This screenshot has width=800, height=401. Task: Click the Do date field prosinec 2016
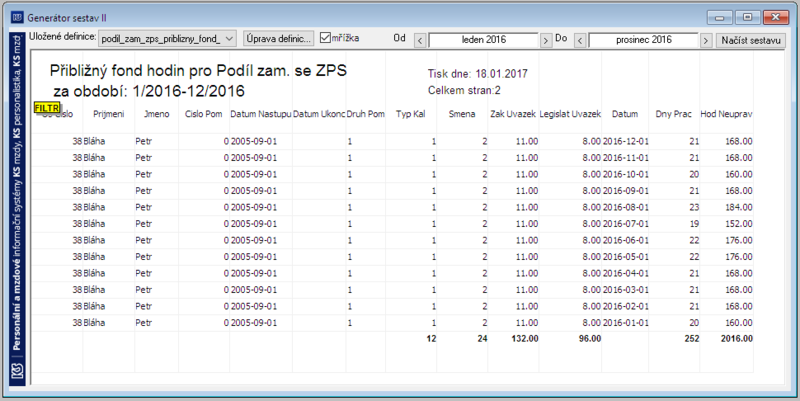click(643, 40)
